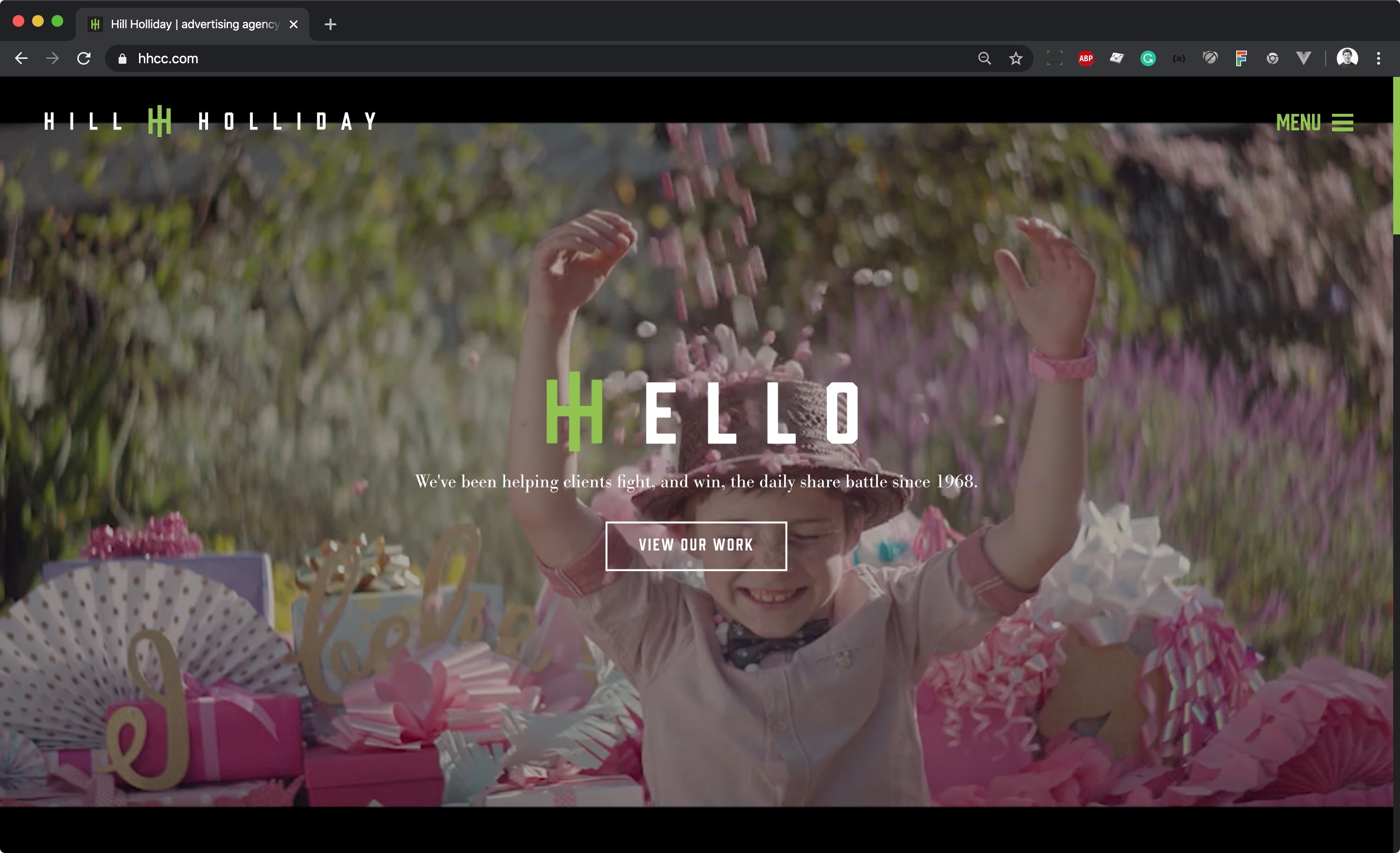Select the Hill Holliday browser tab
Screen dimensions: 1400x853
pos(193,24)
